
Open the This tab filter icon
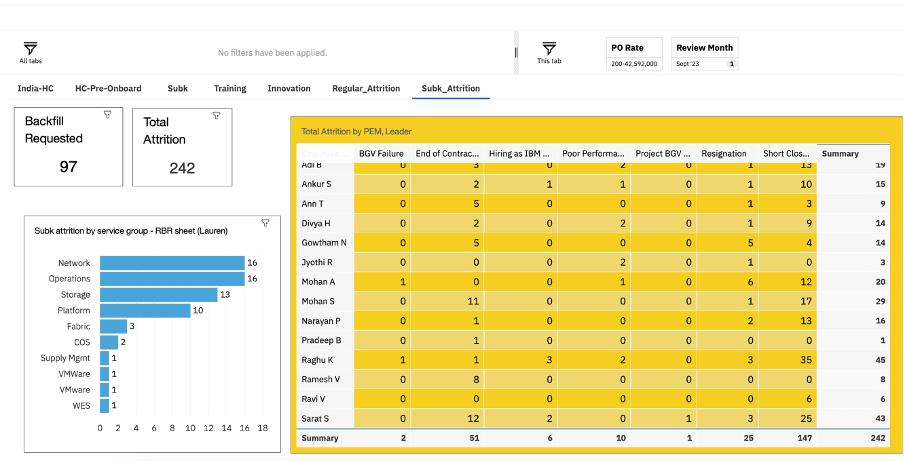click(x=549, y=49)
